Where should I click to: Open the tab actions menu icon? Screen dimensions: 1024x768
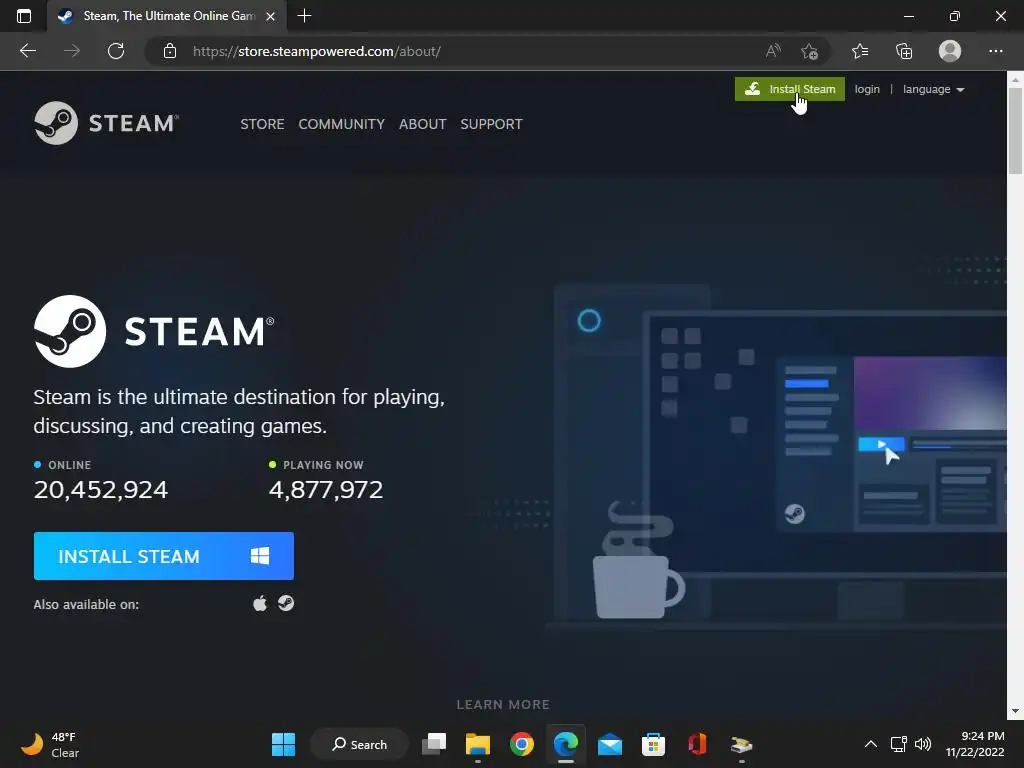(x=24, y=16)
